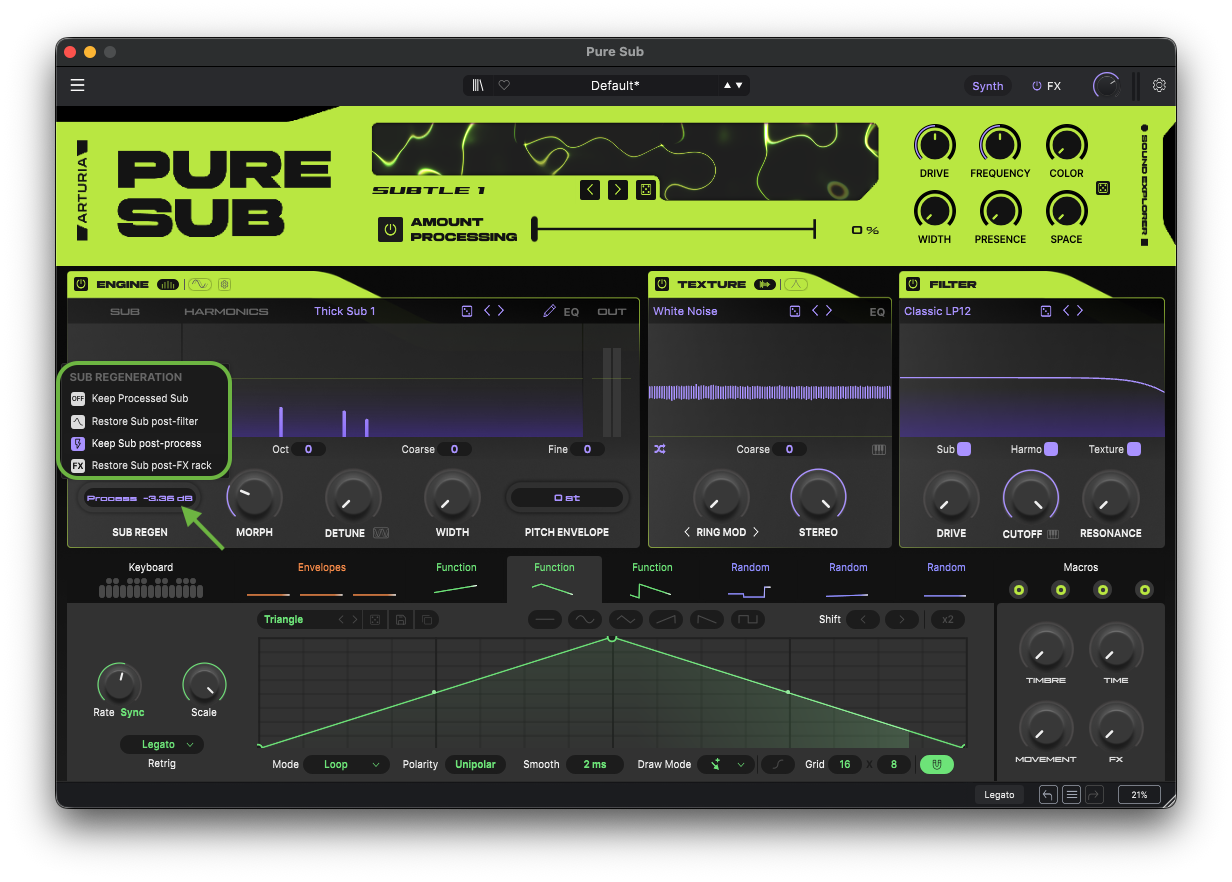Click the wave mode icon in the Engine header
1232x882 pixels.
click(x=201, y=284)
